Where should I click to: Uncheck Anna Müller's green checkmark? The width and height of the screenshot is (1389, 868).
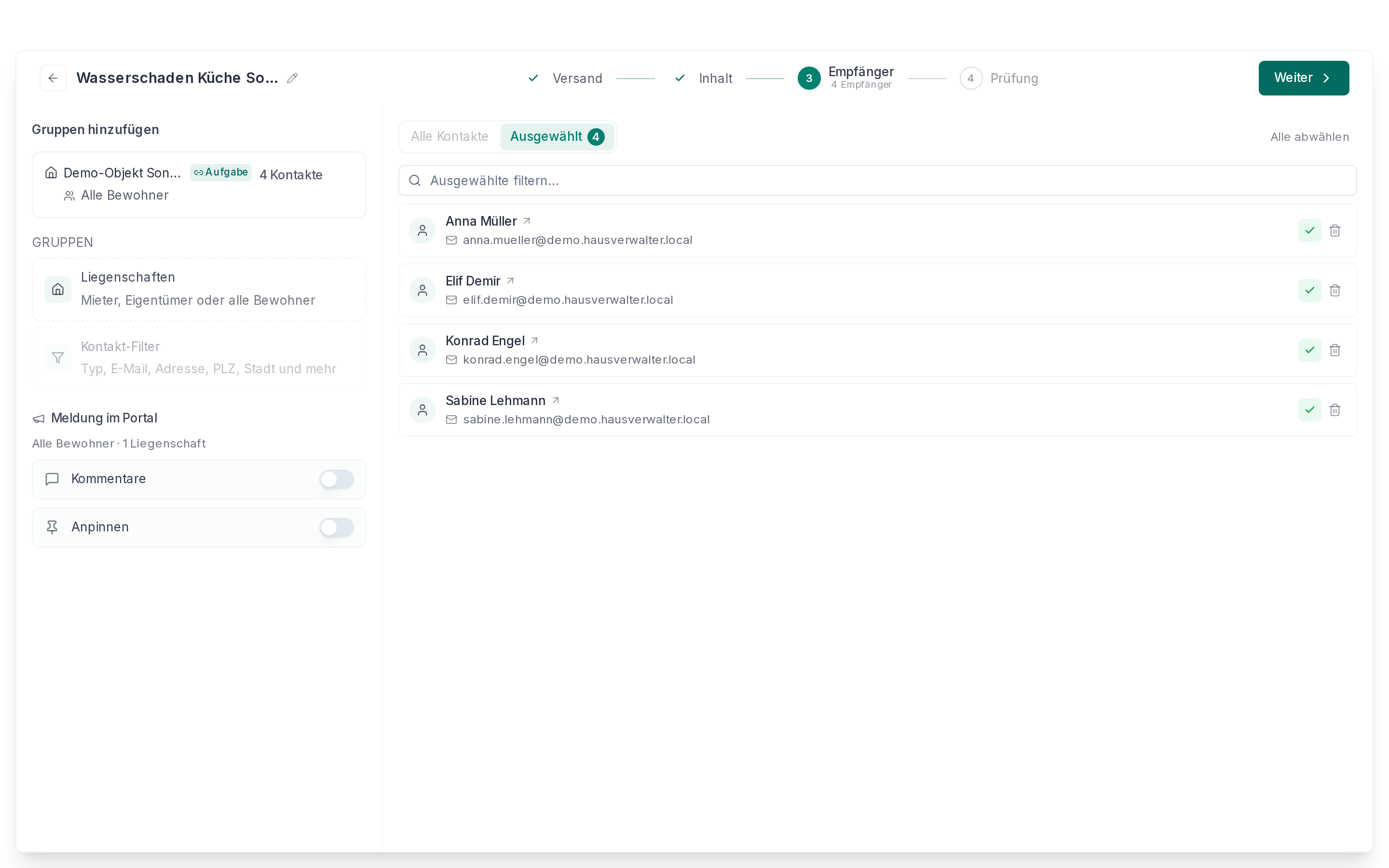1310,230
